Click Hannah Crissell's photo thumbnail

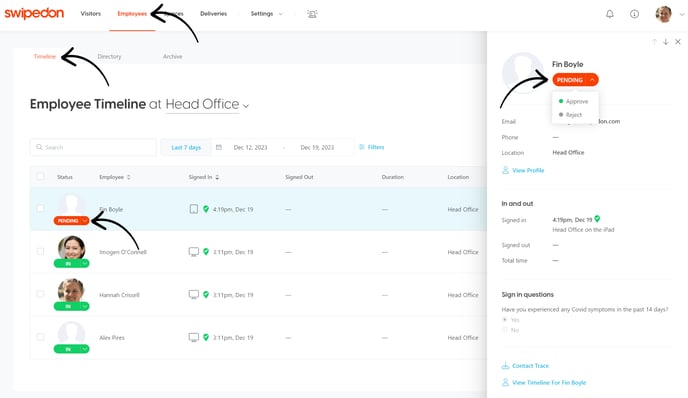[x=71, y=290]
